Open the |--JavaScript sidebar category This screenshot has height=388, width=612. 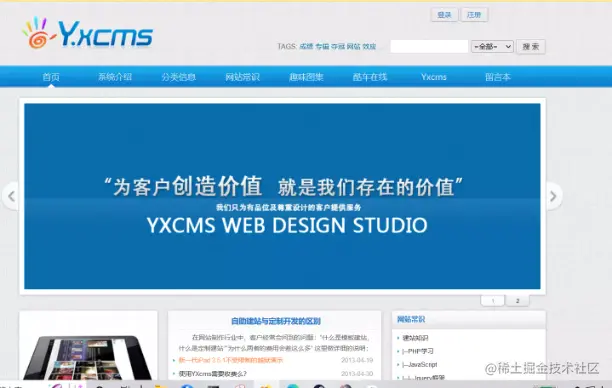coord(420,364)
